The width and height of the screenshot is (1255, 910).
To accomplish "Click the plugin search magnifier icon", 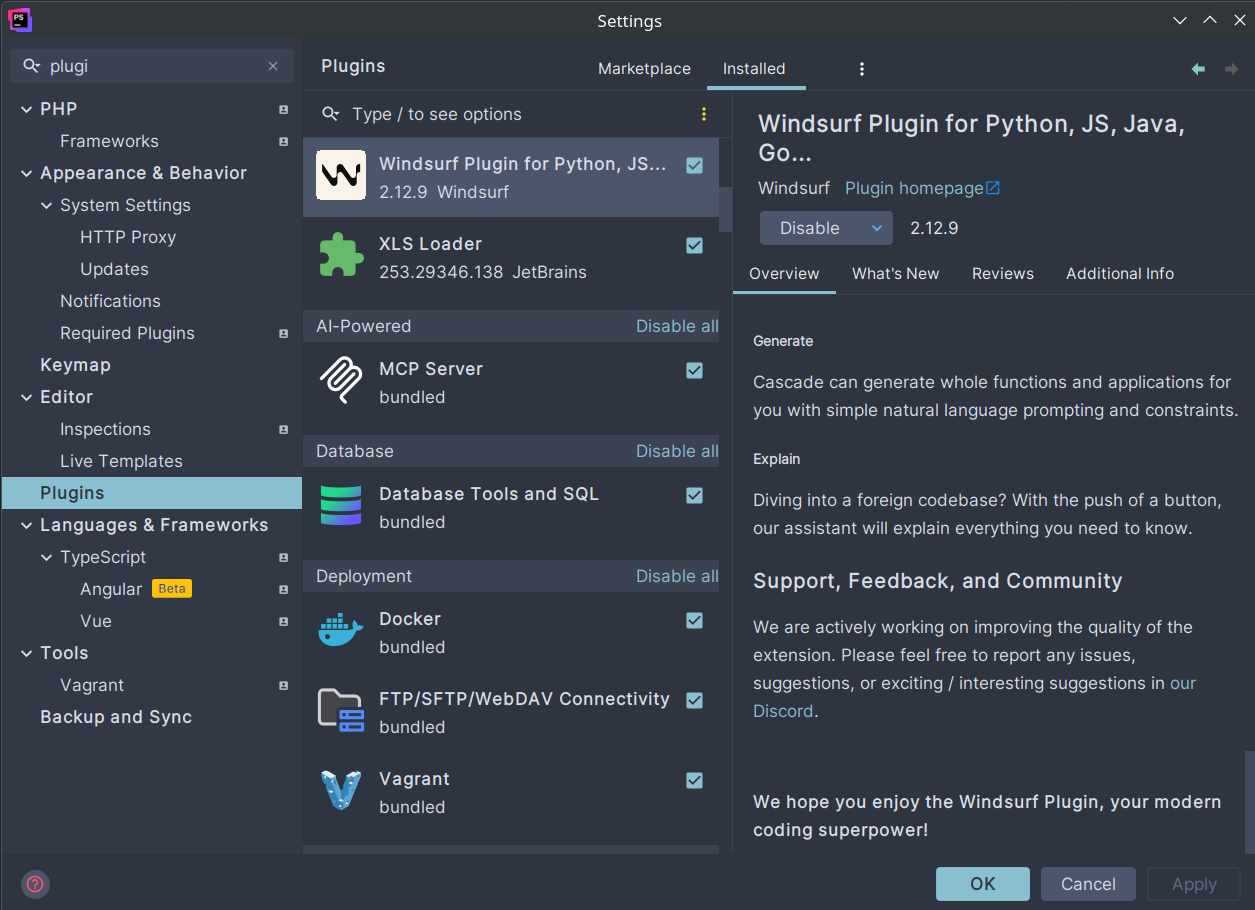I will (331, 114).
